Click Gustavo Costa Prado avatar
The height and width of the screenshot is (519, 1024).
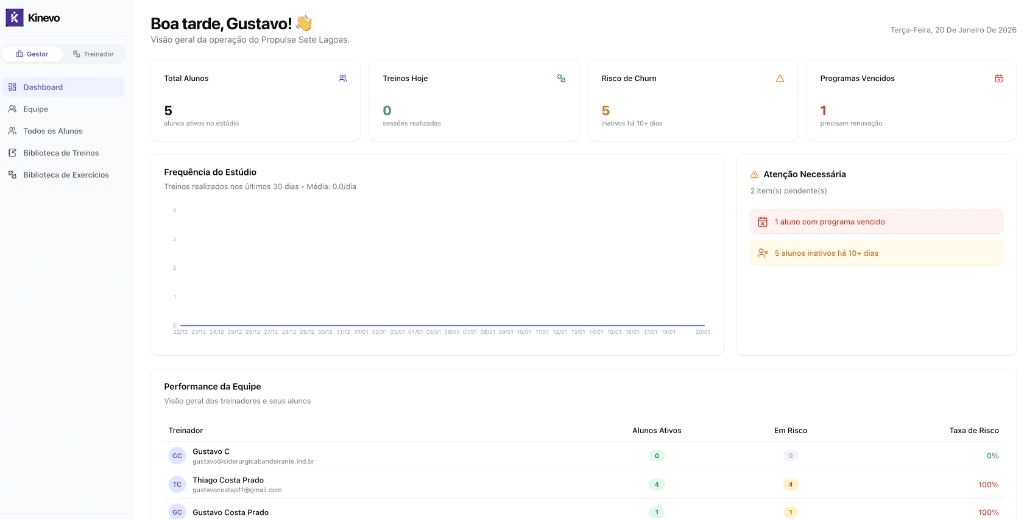coord(177,512)
